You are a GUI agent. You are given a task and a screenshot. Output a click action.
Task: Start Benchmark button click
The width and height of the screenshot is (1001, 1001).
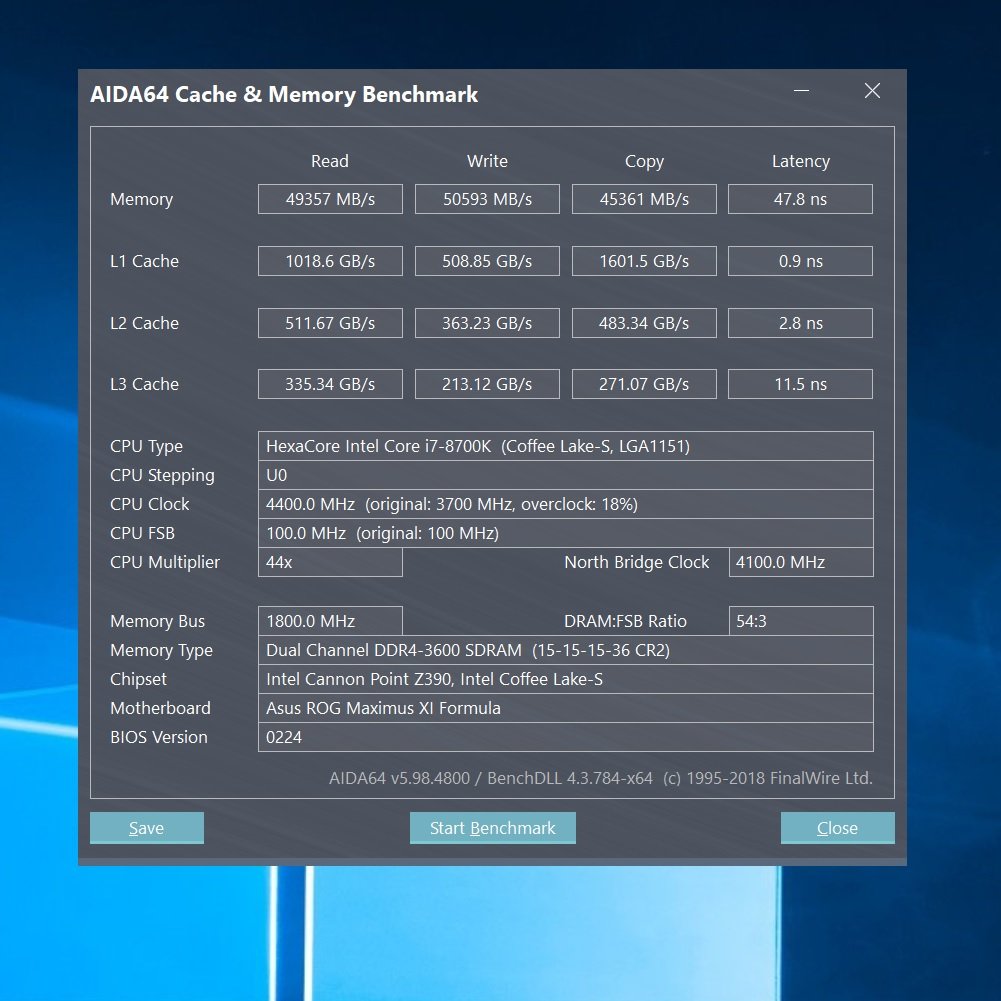coord(492,827)
